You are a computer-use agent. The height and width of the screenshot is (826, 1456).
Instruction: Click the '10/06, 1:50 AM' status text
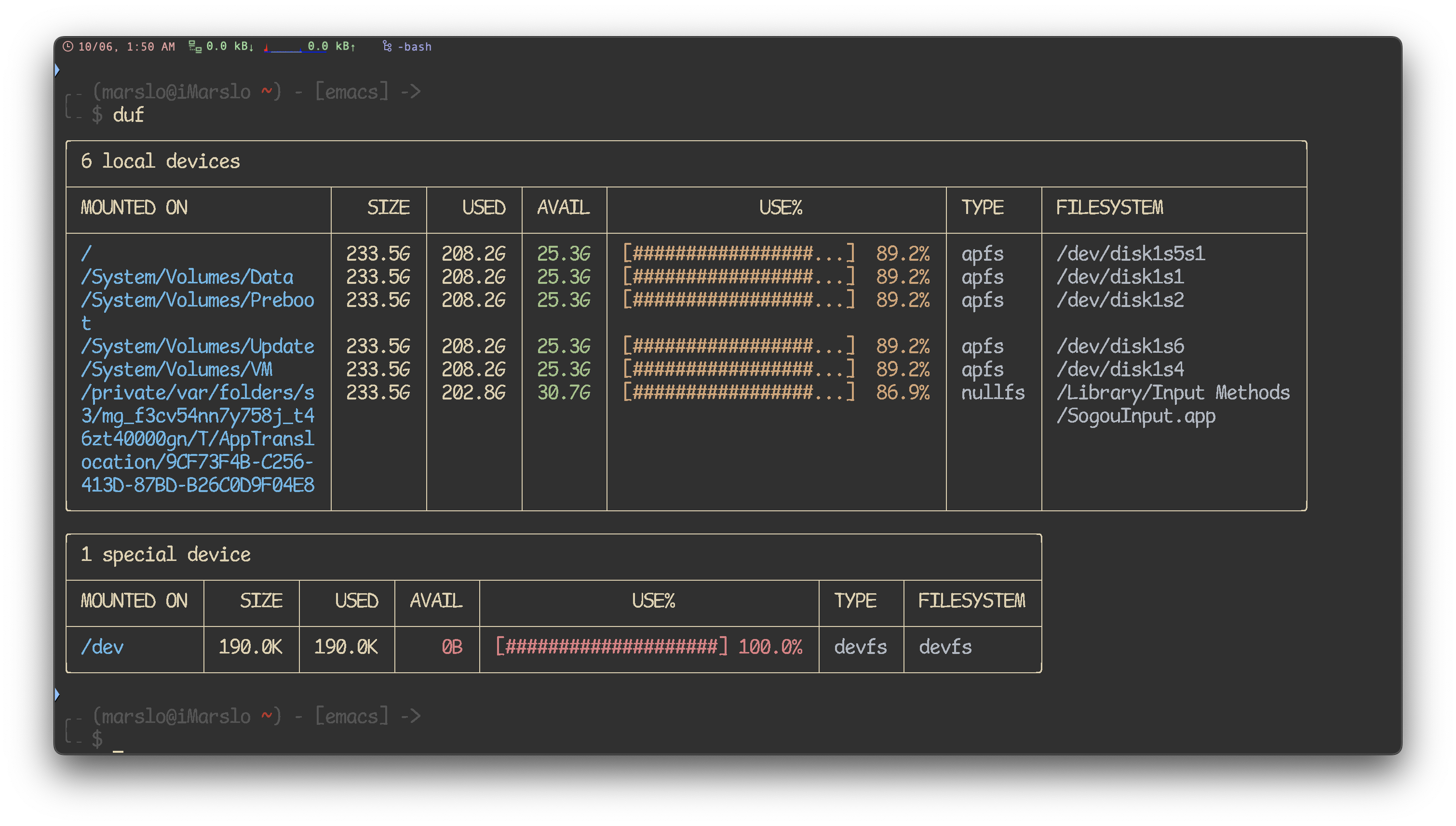(x=126, y=47)
